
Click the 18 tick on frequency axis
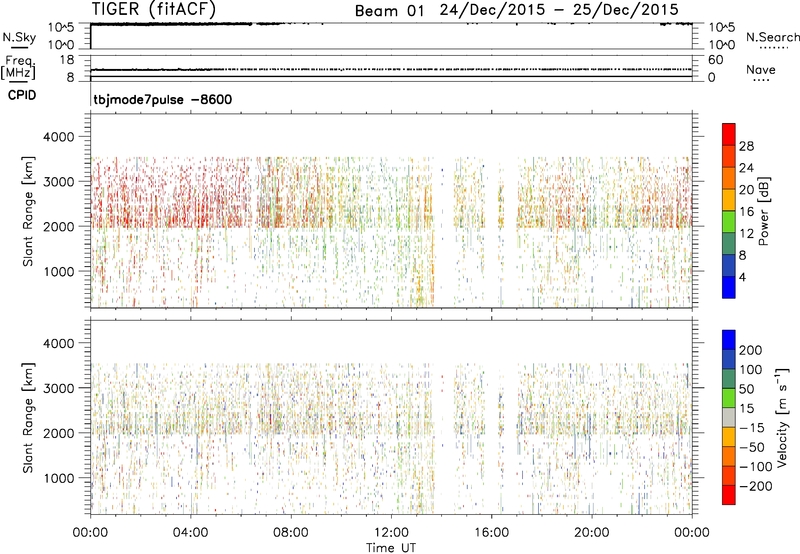tap(67, 60)
